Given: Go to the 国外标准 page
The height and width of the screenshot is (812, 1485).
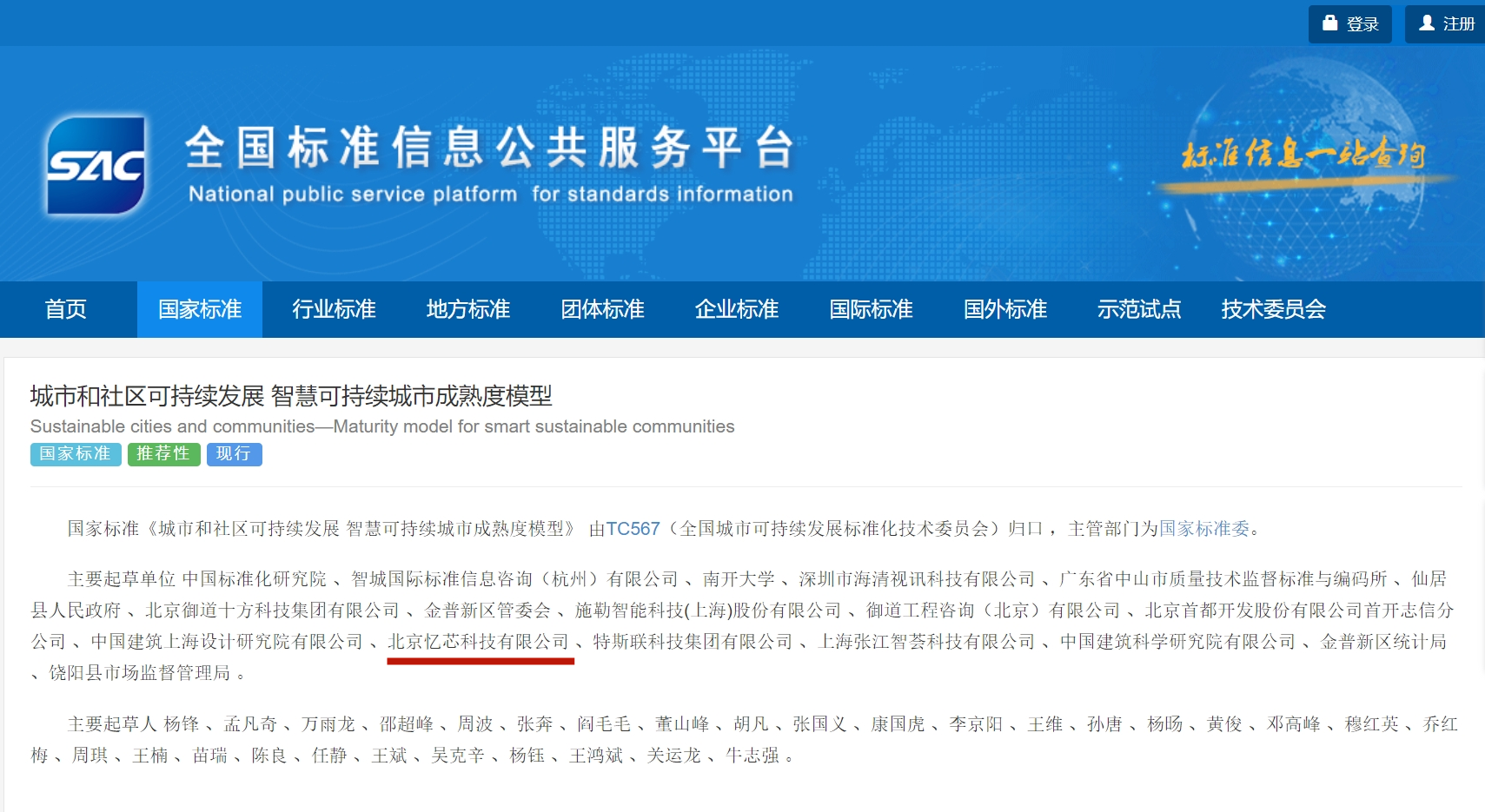Looking at the screenshot, I should point(1004,309).
